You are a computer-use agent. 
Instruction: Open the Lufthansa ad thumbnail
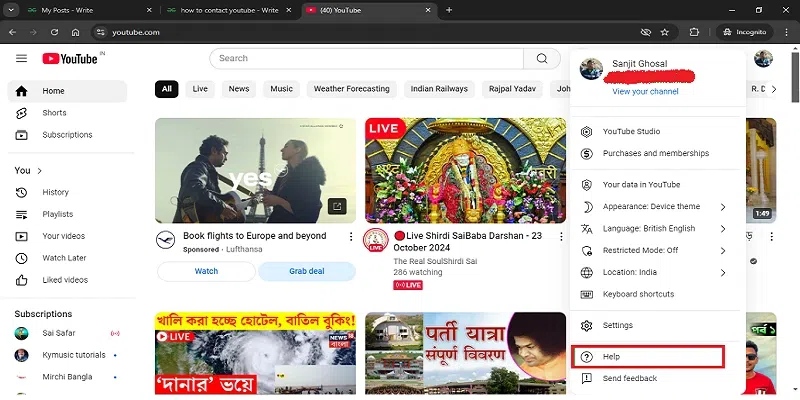click(256, 170)
